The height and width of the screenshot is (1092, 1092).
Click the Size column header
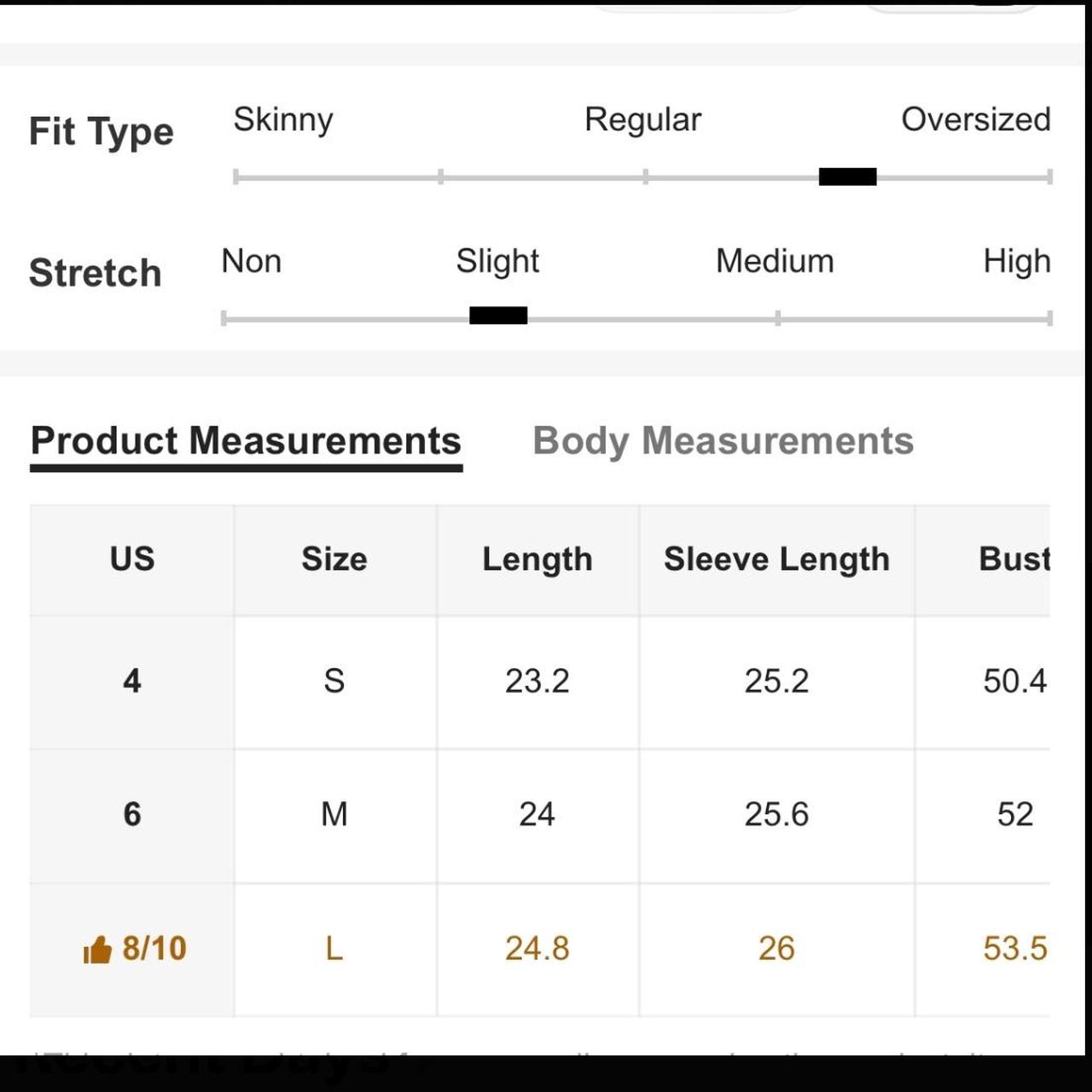tap(334, 560)
